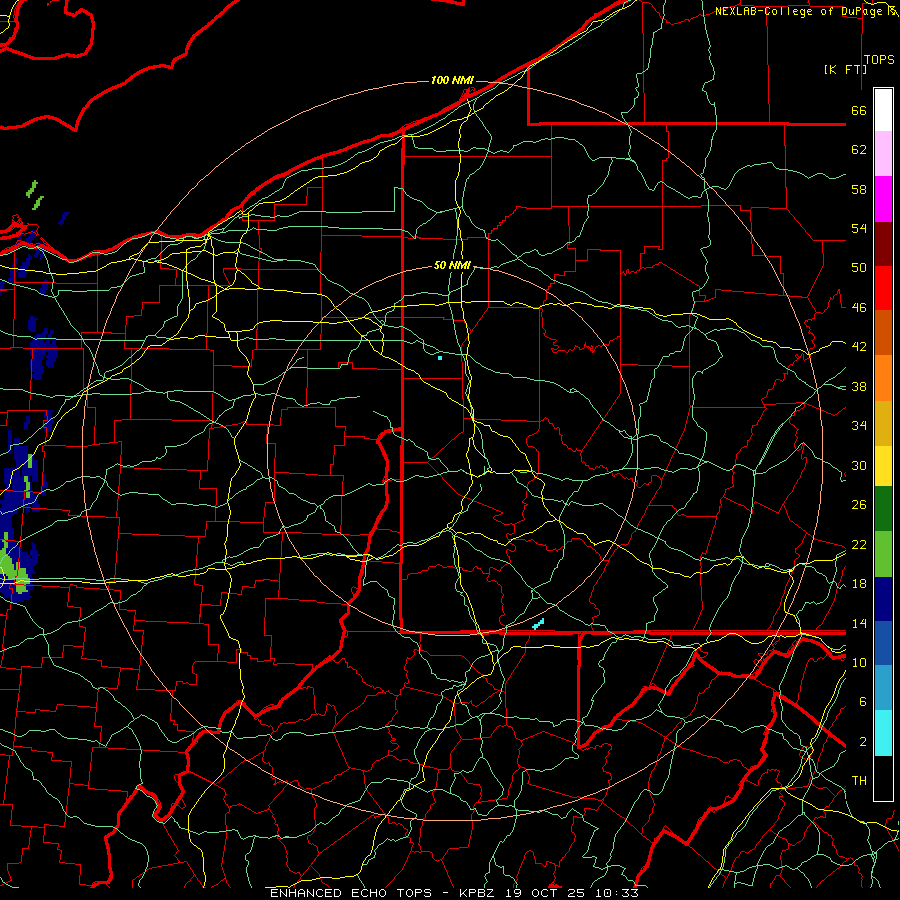Click the light blue 14 kft color band

click(883, 688)
